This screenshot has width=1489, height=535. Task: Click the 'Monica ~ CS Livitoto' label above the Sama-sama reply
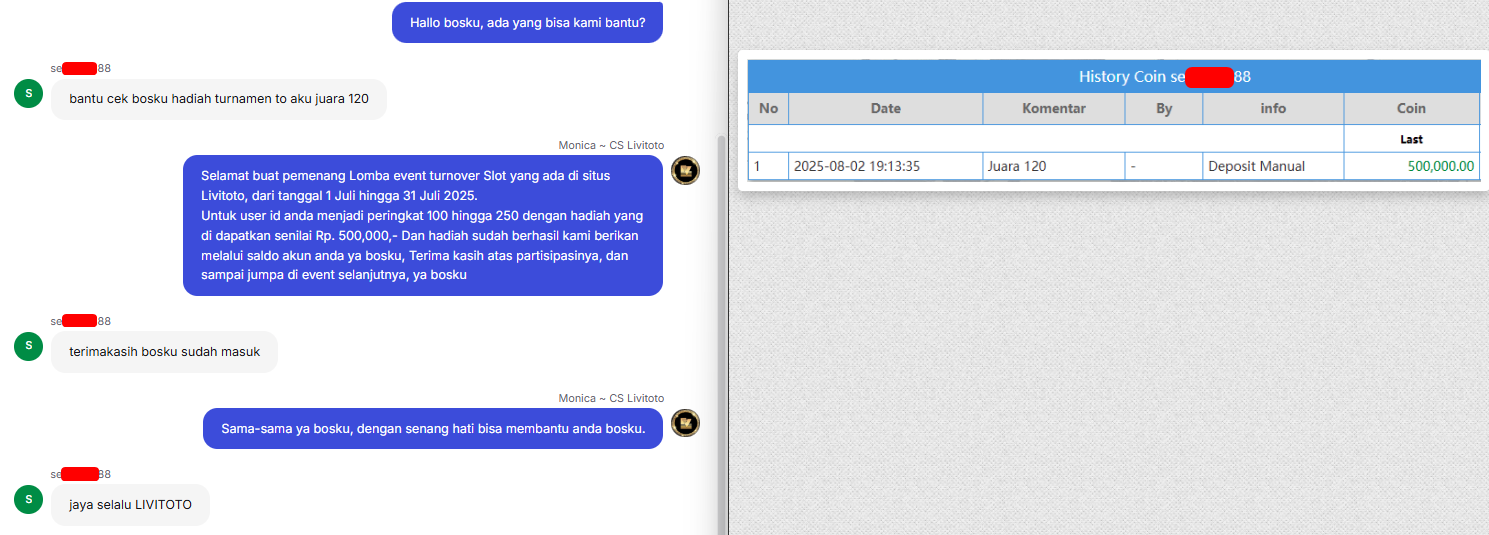point(611,398)
